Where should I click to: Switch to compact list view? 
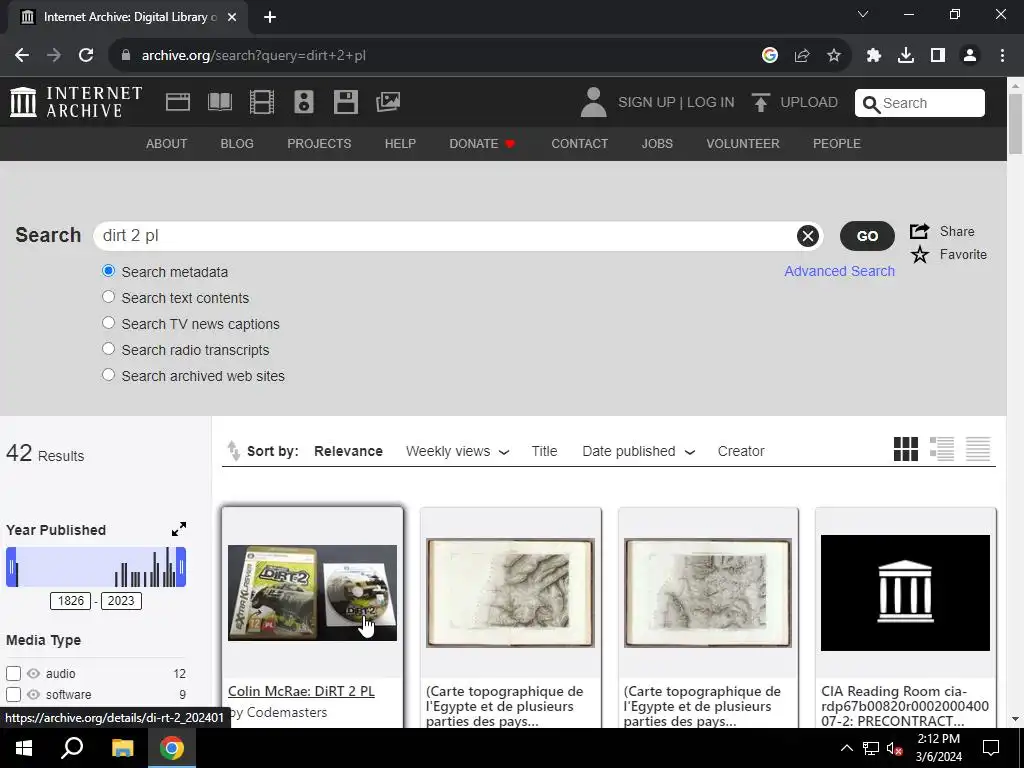pyautogui.click(x=978, y=449)
